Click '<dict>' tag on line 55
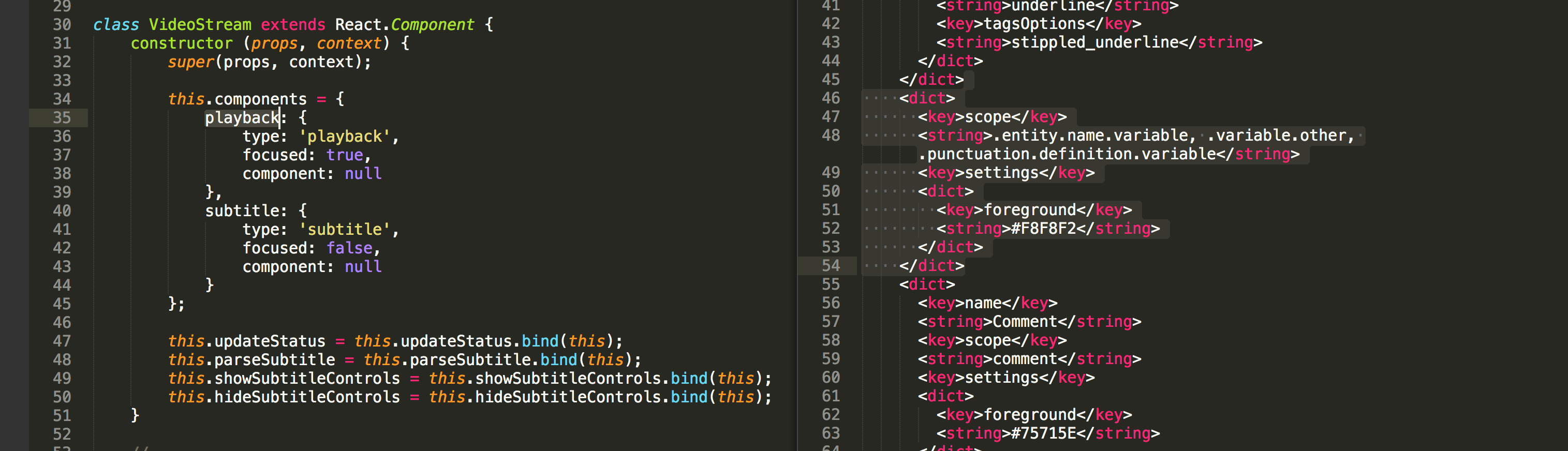 927,284
